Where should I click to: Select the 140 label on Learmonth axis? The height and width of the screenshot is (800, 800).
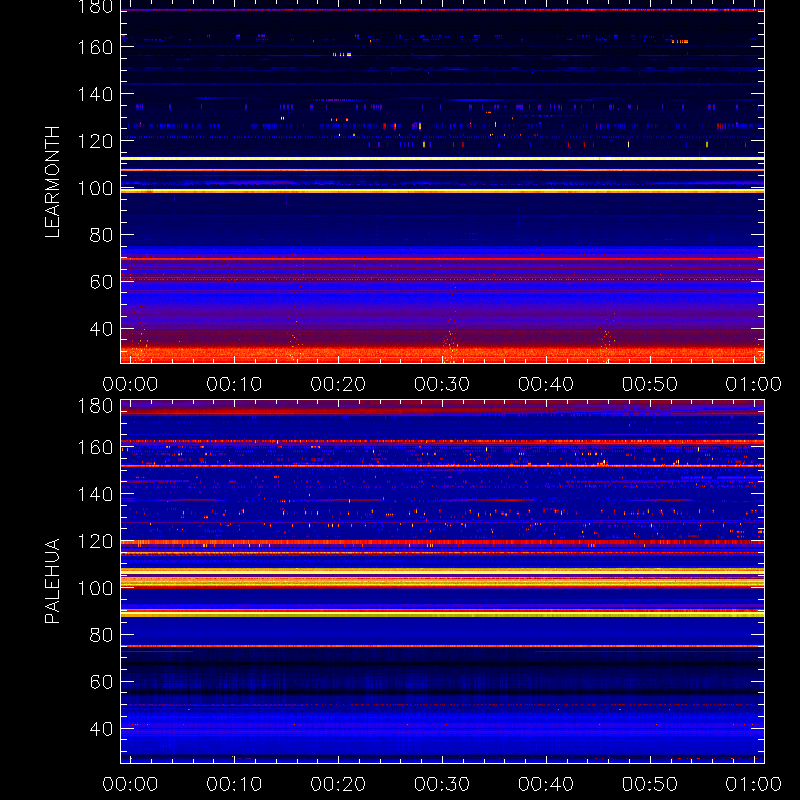tap(95, 94)
